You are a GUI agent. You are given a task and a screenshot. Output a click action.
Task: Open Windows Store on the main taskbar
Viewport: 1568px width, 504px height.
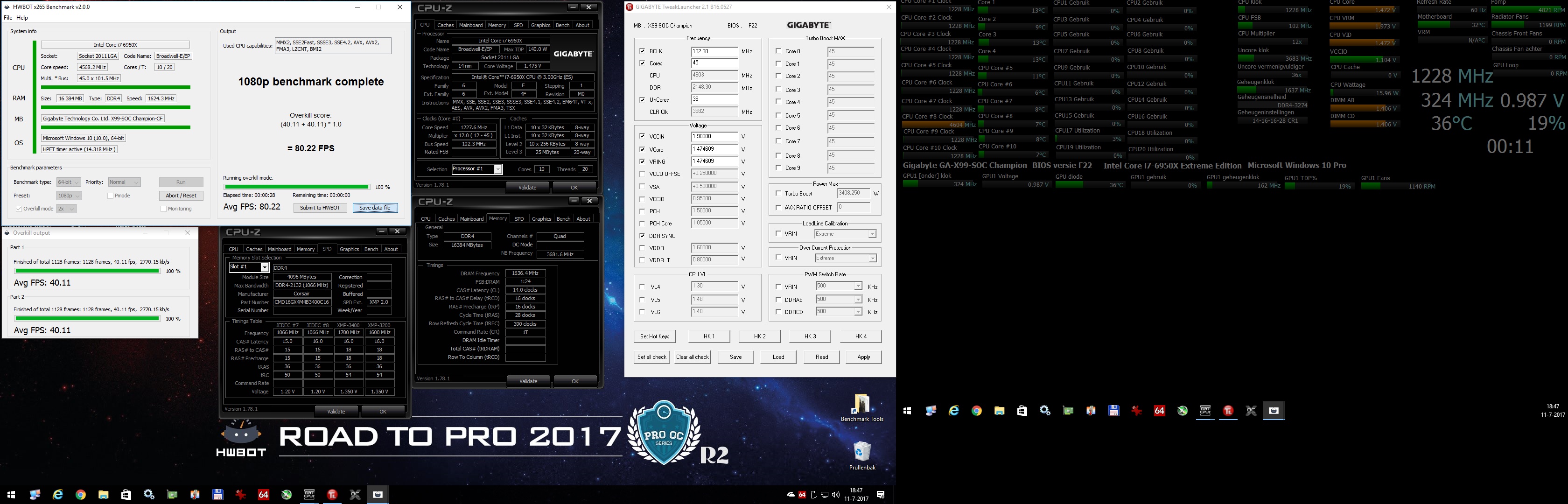point(126,495)
